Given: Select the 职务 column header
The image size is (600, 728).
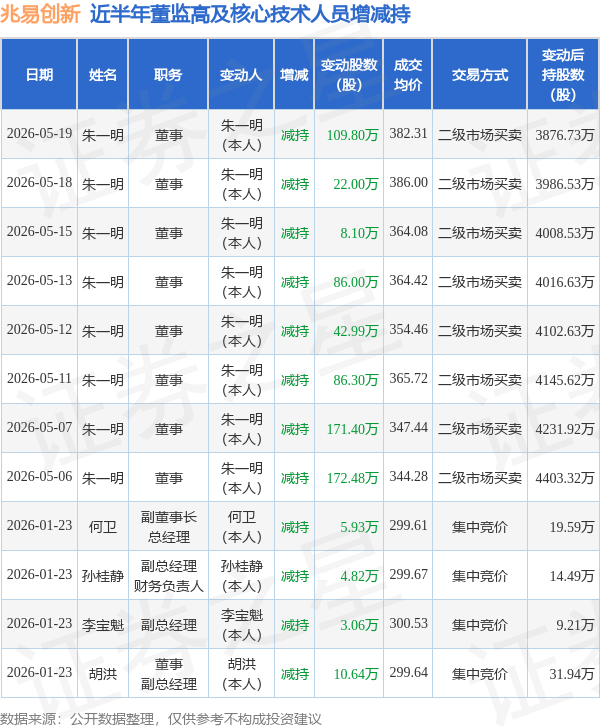Looking at the screenshot, I should 168,75.
